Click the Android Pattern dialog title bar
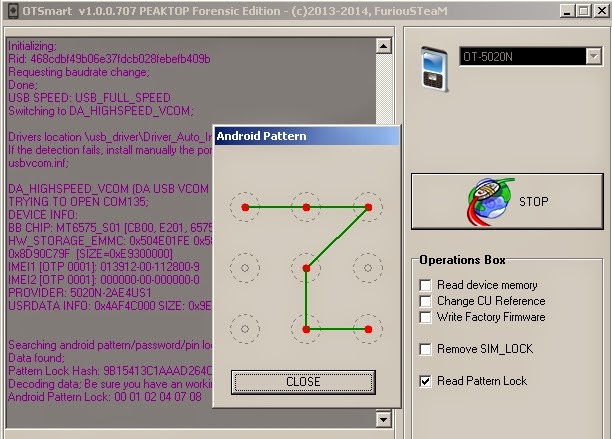The image size is (612, 439). click(x=307, y=136)
